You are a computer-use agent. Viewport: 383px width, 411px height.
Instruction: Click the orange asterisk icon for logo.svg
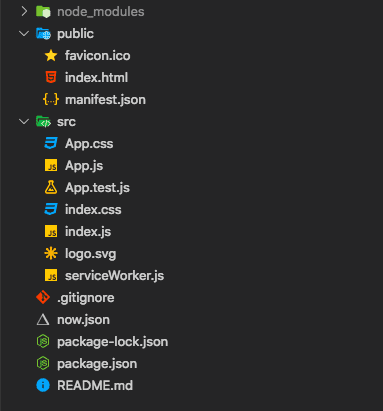pyautogui.click(x=51, y=253)
